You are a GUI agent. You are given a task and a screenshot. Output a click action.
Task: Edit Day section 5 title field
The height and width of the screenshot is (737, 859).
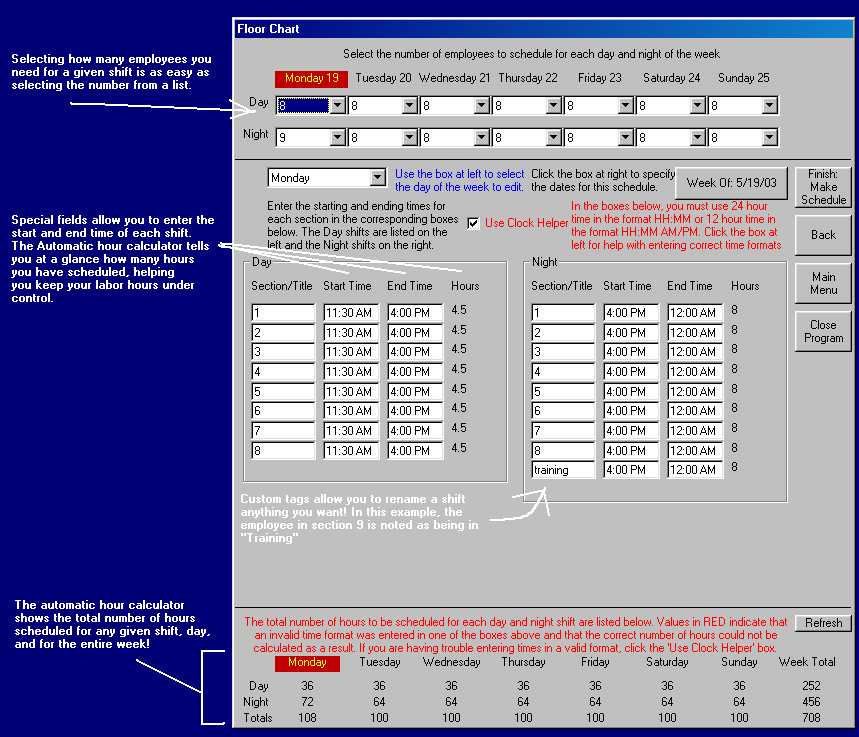pos(283,391)
